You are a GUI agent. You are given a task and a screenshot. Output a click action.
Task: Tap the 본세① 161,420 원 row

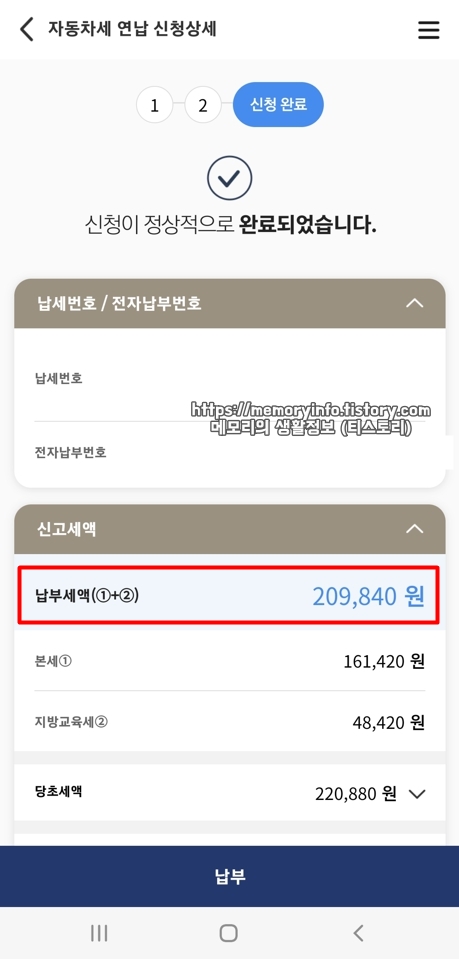pyautogui.click(x=230, y=661)
